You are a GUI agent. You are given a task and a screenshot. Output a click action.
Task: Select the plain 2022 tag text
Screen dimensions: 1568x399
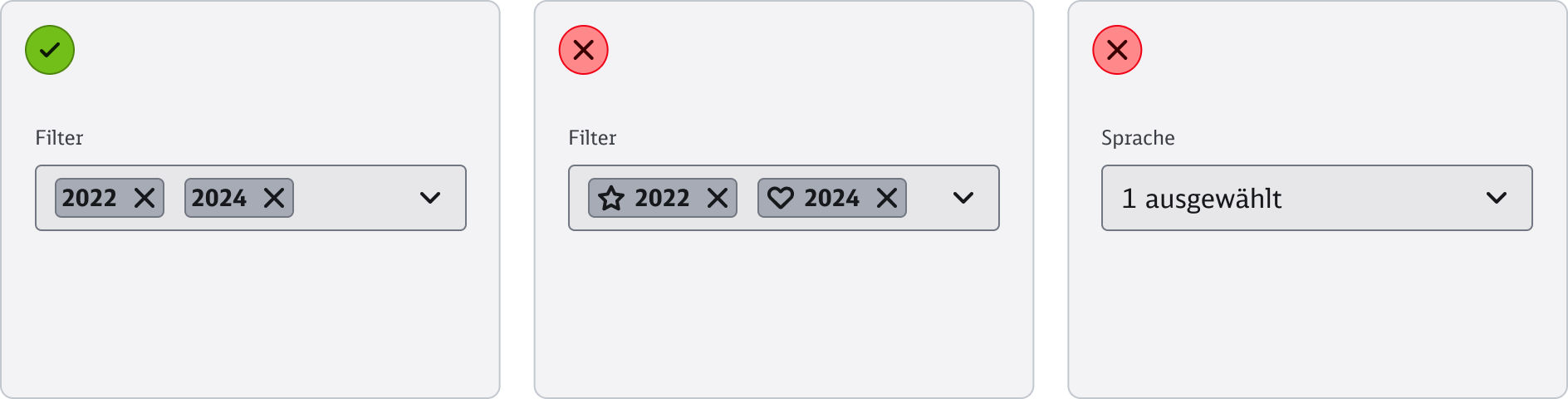tap(90, 198)
